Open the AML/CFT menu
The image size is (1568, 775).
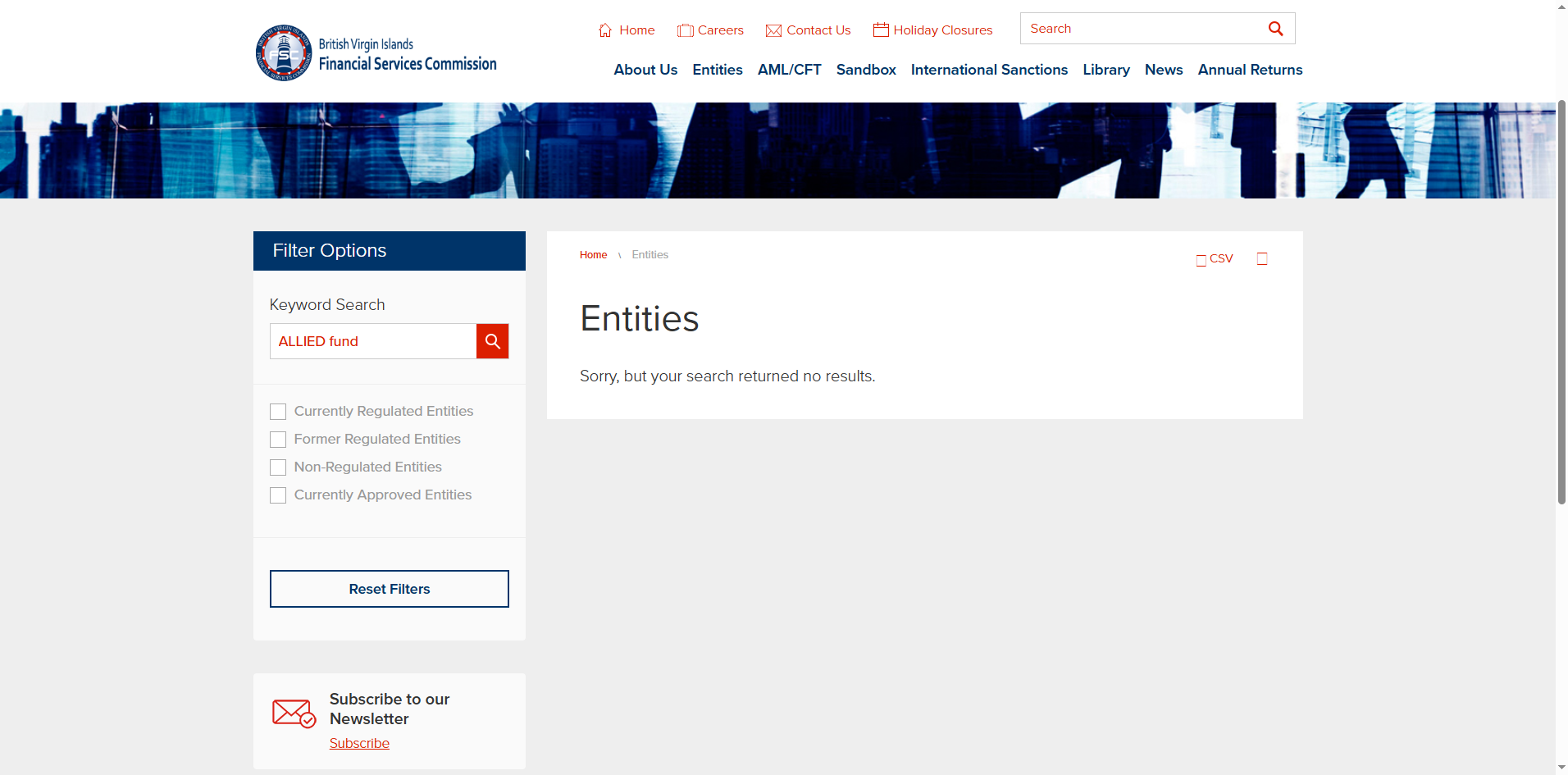[789, 70]
